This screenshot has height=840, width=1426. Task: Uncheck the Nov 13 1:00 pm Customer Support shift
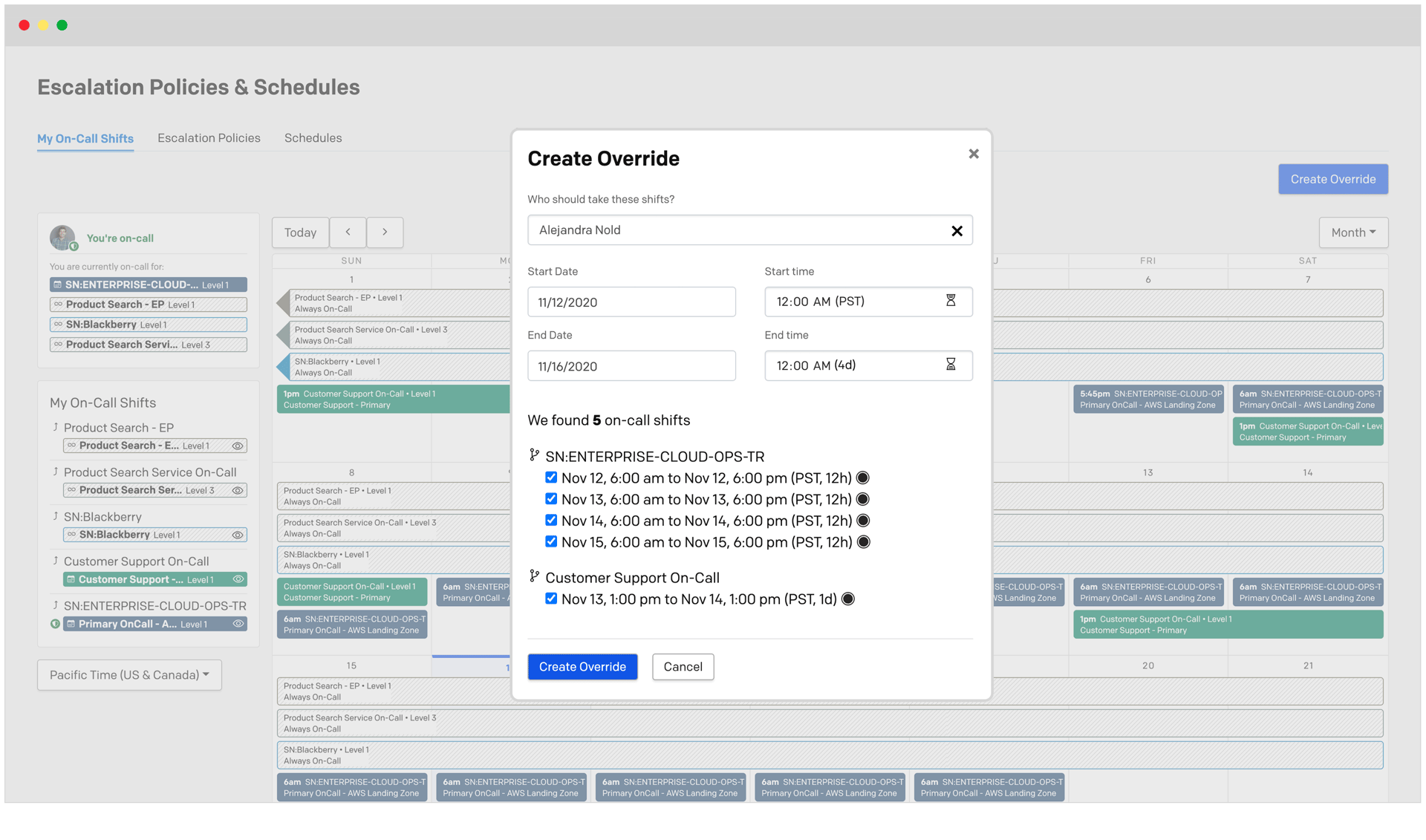pyautogui.click(x=551, y=599)
